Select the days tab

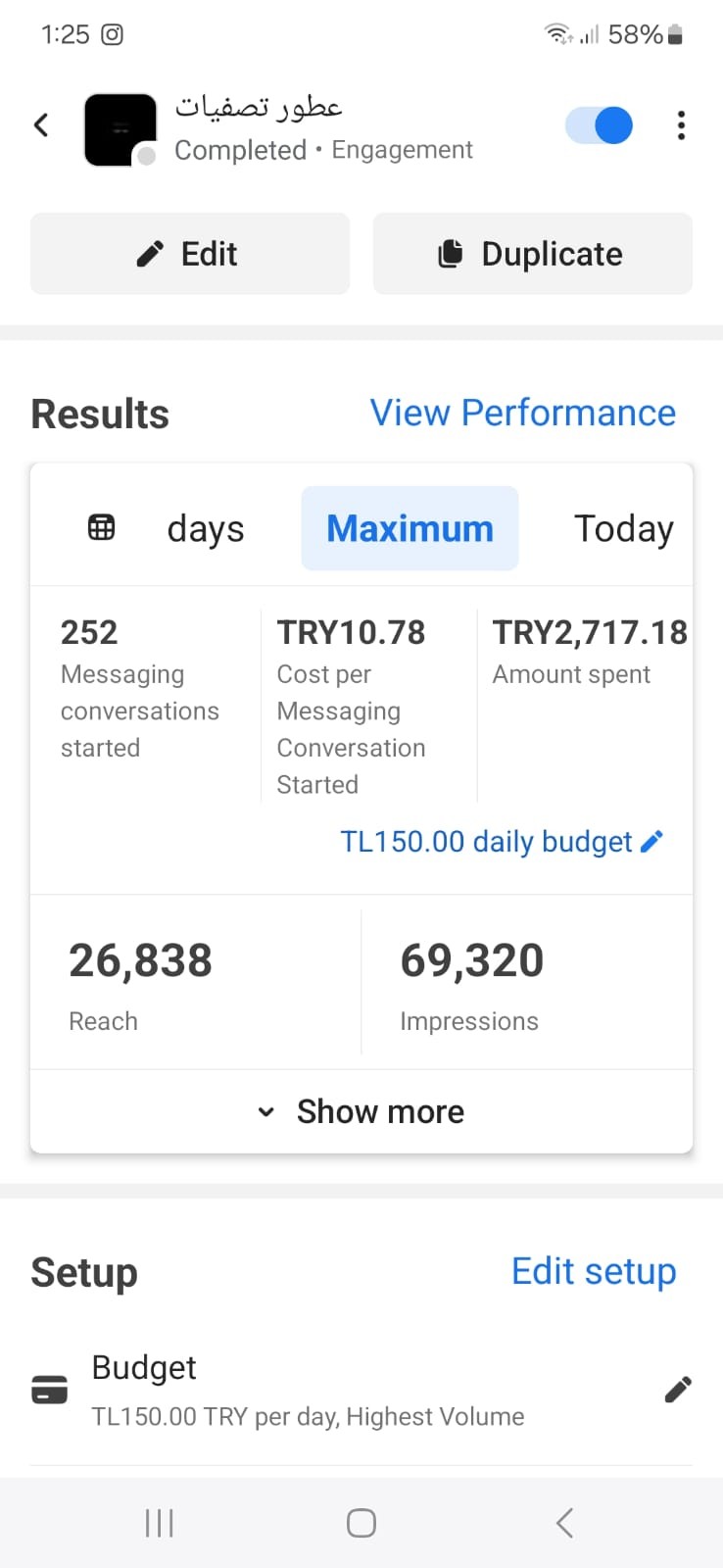(206, 528)
